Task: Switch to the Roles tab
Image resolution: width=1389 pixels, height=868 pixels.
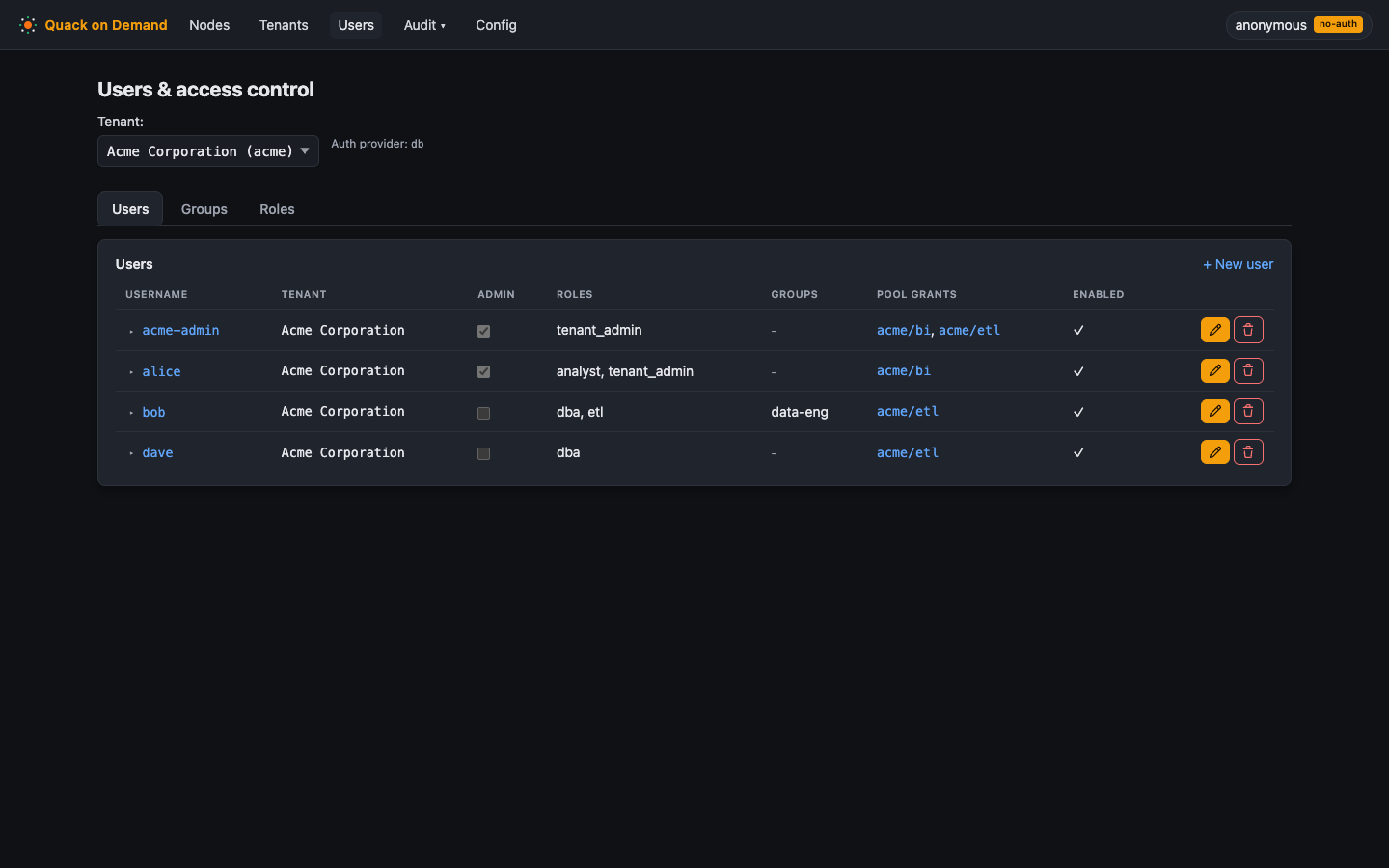Action: click(277, 209)
